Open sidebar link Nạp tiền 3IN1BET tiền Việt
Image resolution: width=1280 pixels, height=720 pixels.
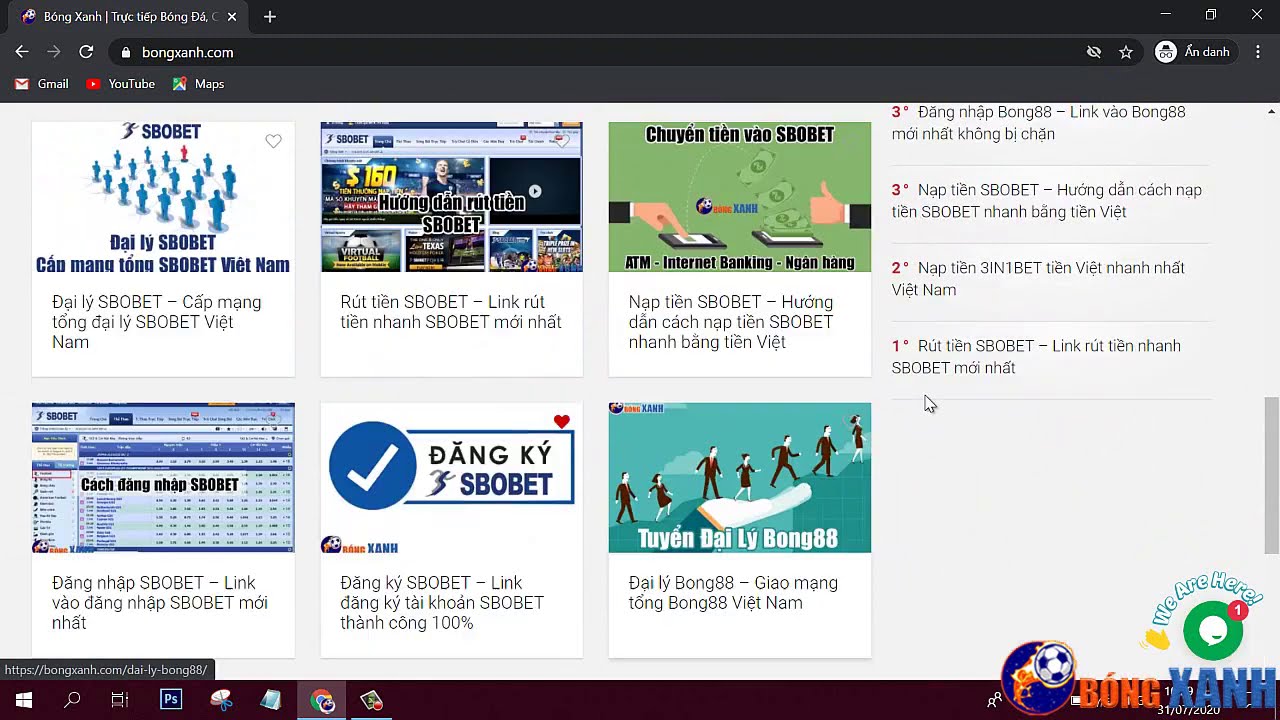(x=1038, y=279)
